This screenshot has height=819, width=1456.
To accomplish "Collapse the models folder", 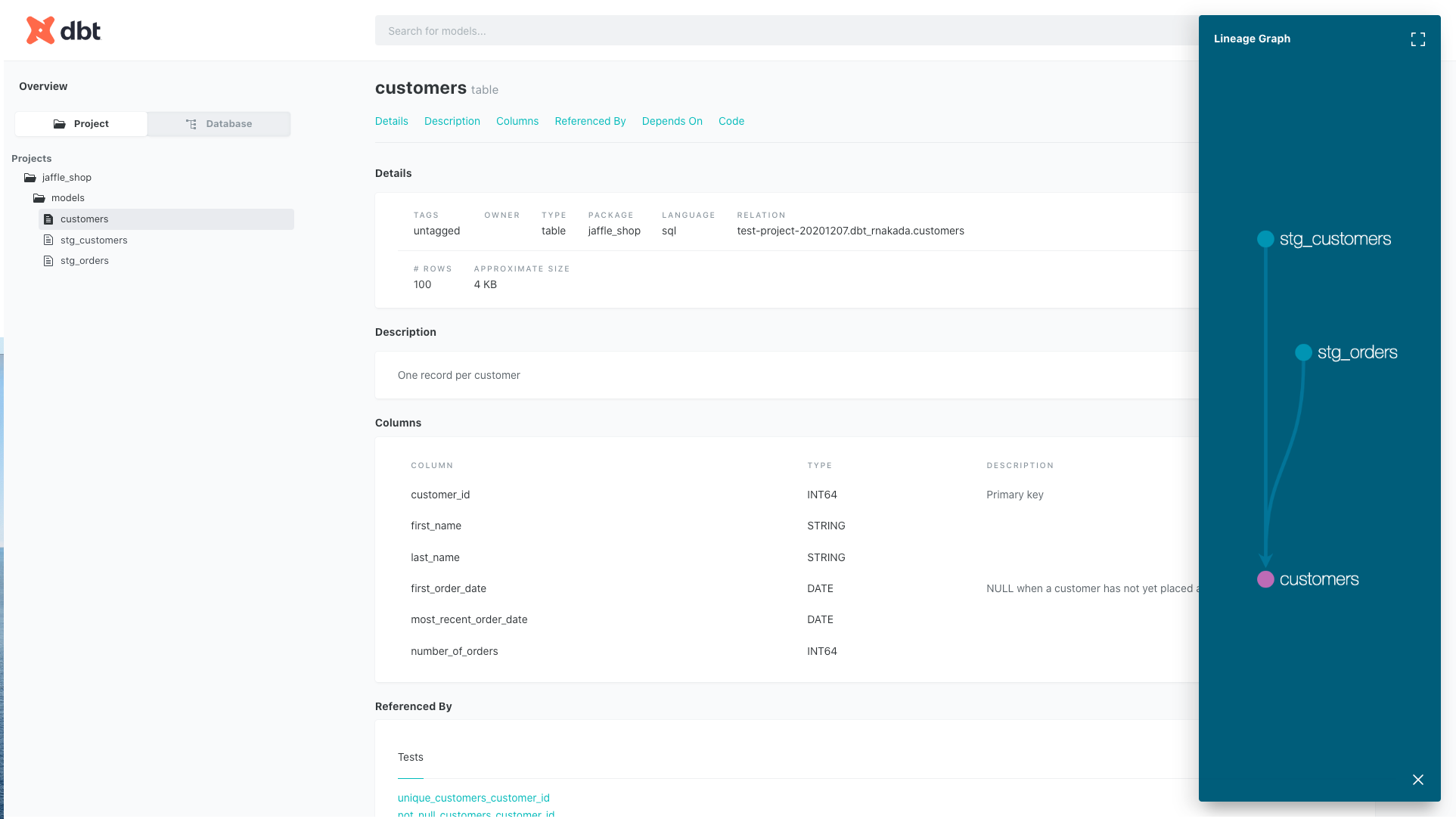I will coord(39,198).
